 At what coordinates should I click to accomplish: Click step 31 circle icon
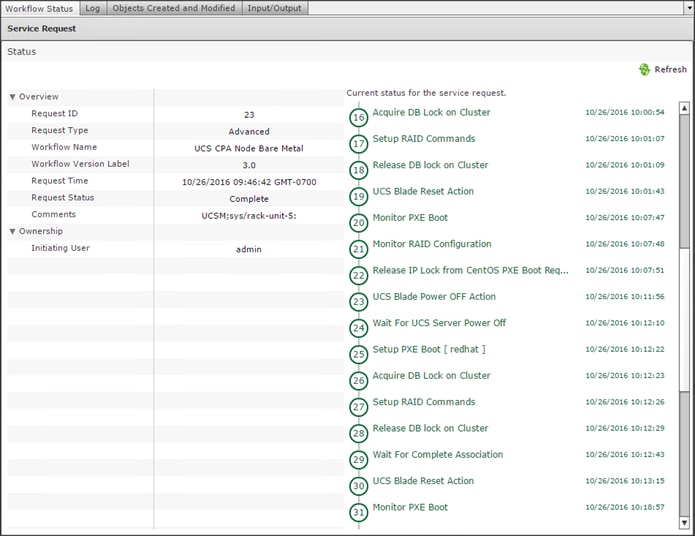coord(359,513)
